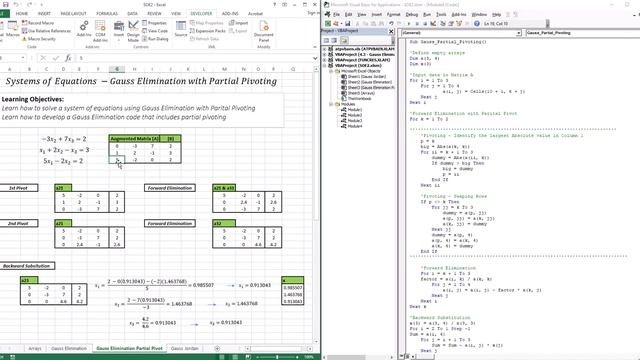Open the Document Panel
Viewport: 640px width, 360px height.
click(264, 31)
